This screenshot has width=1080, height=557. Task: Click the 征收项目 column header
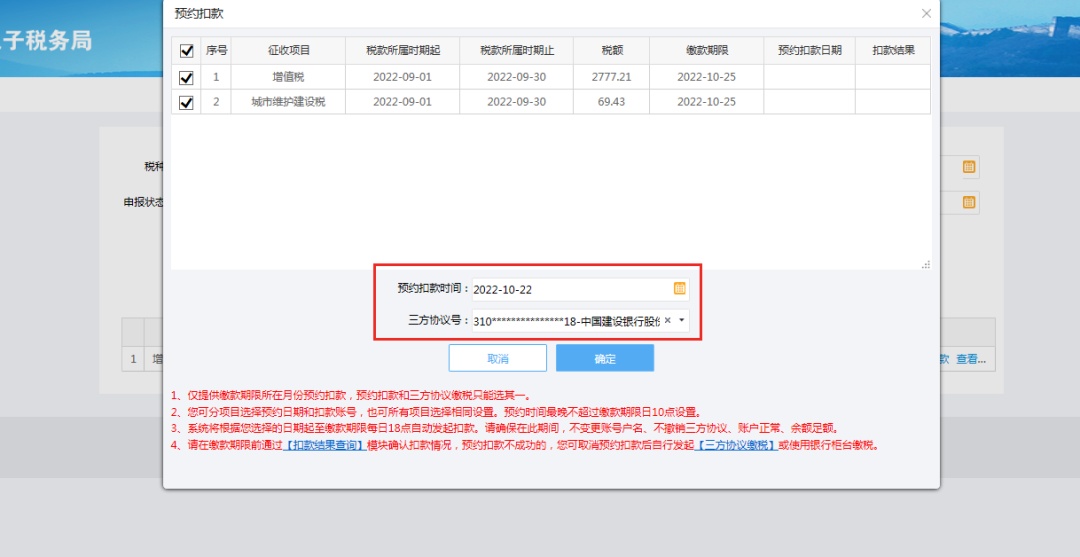(x=289, y=51)
